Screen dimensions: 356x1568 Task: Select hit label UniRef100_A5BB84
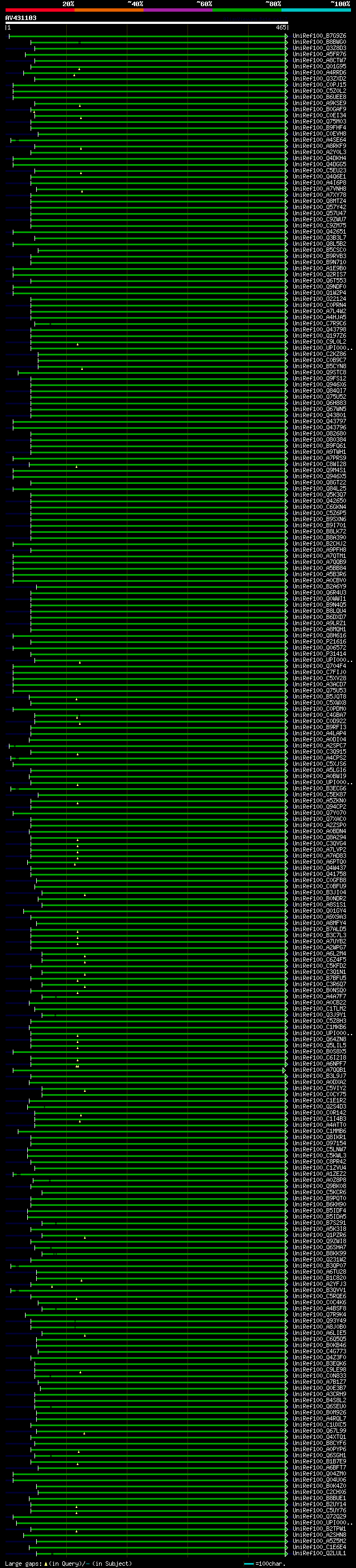point(319,568)
